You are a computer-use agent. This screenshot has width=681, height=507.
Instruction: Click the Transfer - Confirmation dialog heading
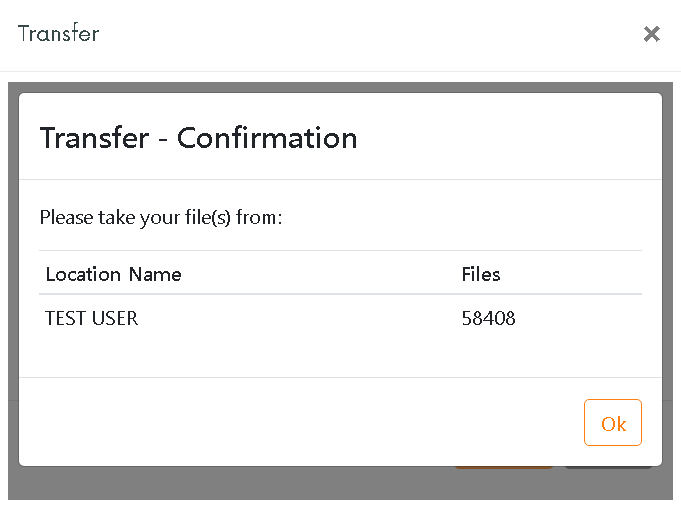[x=198, y=138]
